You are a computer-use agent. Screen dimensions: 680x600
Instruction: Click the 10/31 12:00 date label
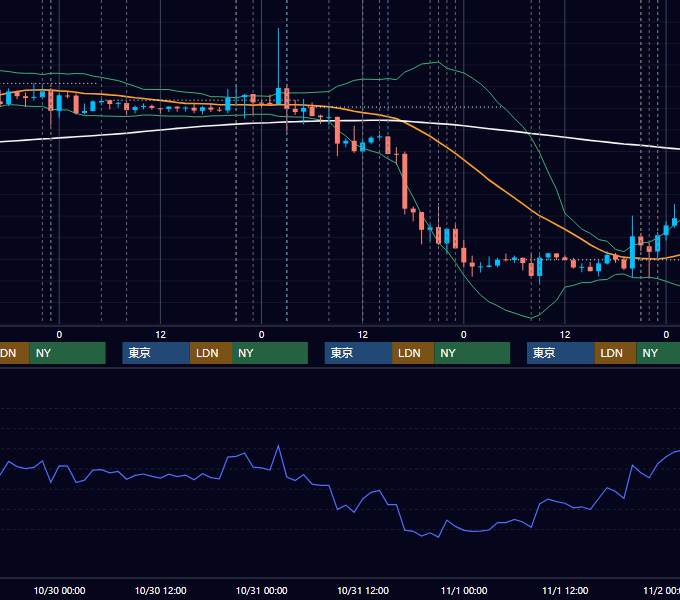coord(363,590)
